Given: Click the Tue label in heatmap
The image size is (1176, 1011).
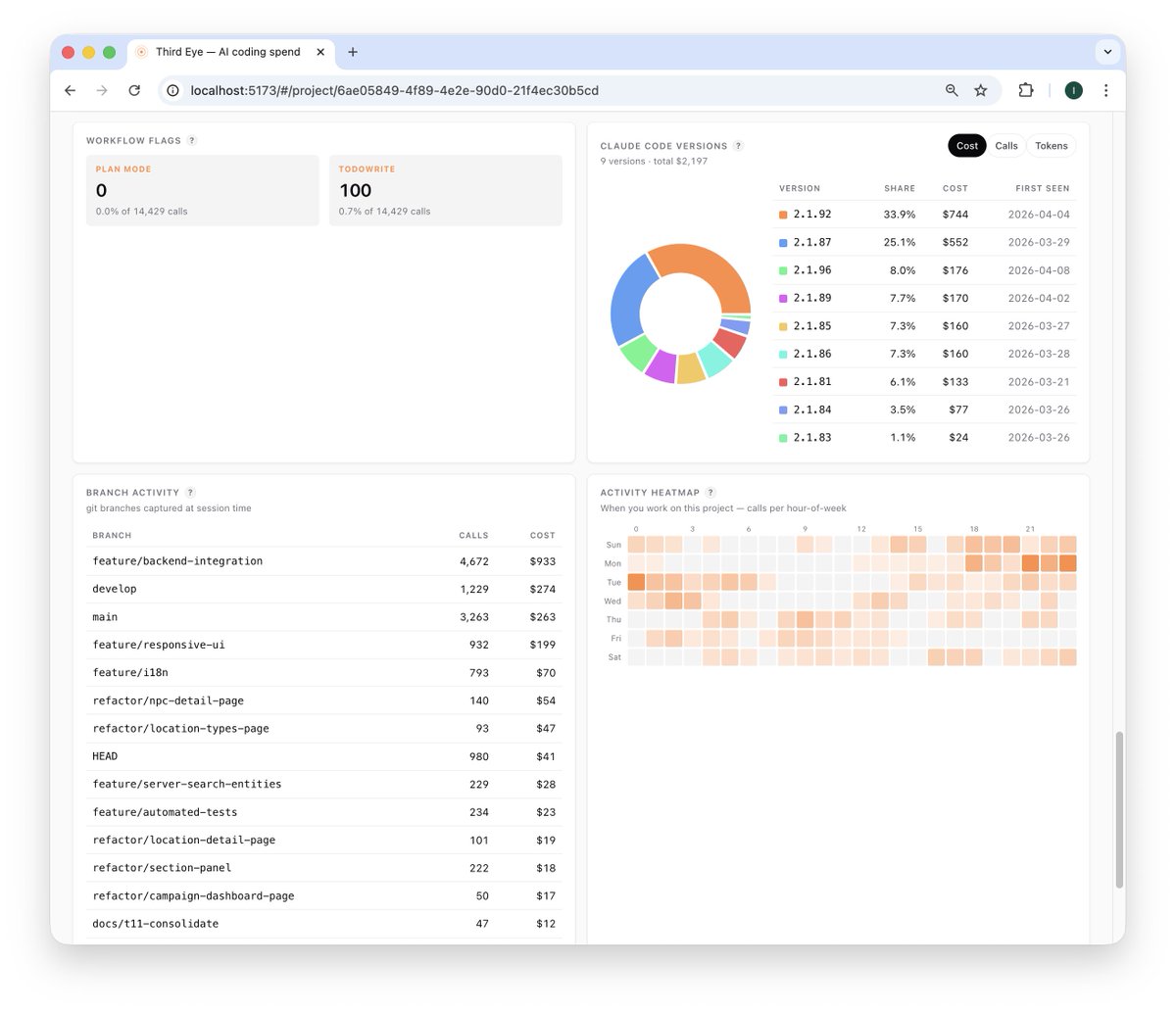Looking at the screenshot, I should pyautogui.click(x=613, y=583).
